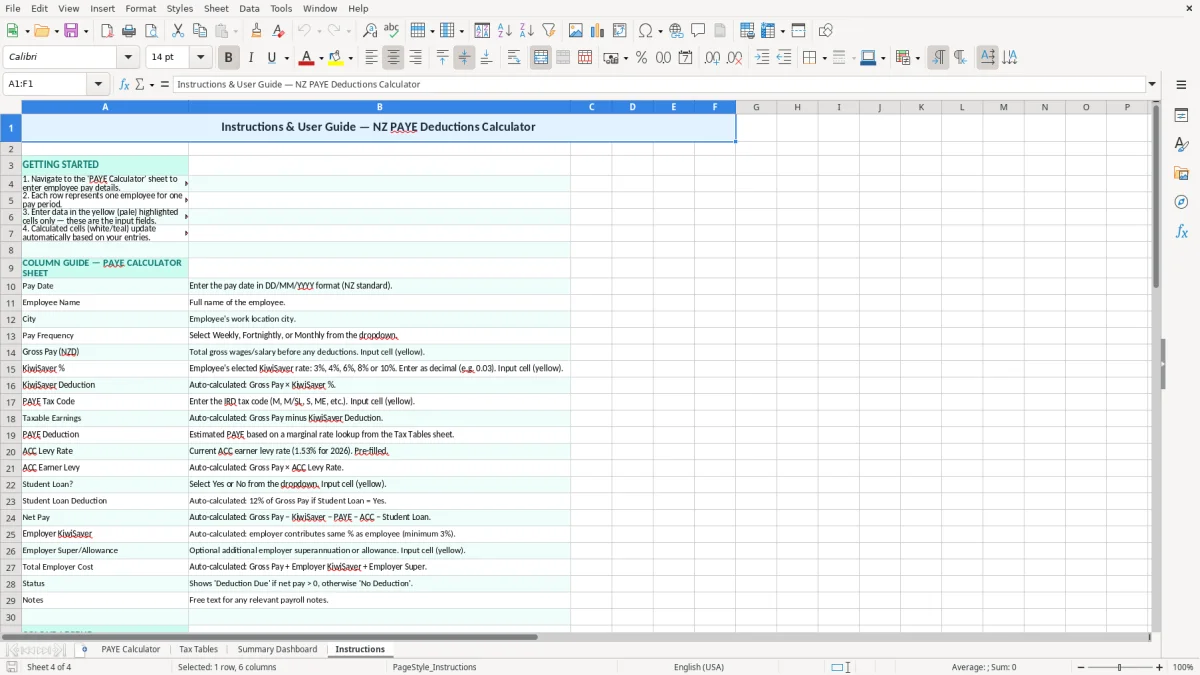Screen dimensions: 1200x675
Task: Open sidebar Properties panel icon
Action: (1181, 116)
